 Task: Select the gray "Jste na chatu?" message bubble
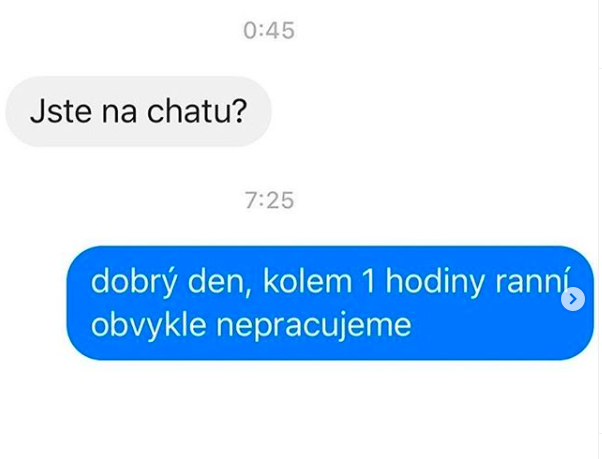click(x=139, y=112)
